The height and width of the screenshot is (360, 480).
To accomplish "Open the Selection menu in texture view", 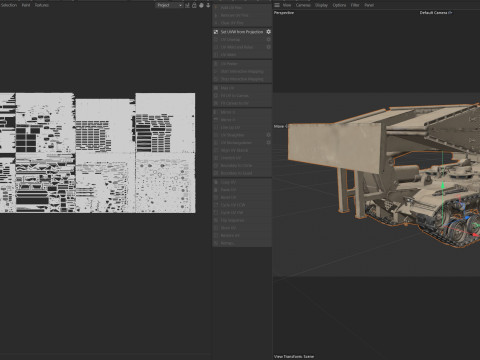I will pyautogui.click(x=9, y=5).
